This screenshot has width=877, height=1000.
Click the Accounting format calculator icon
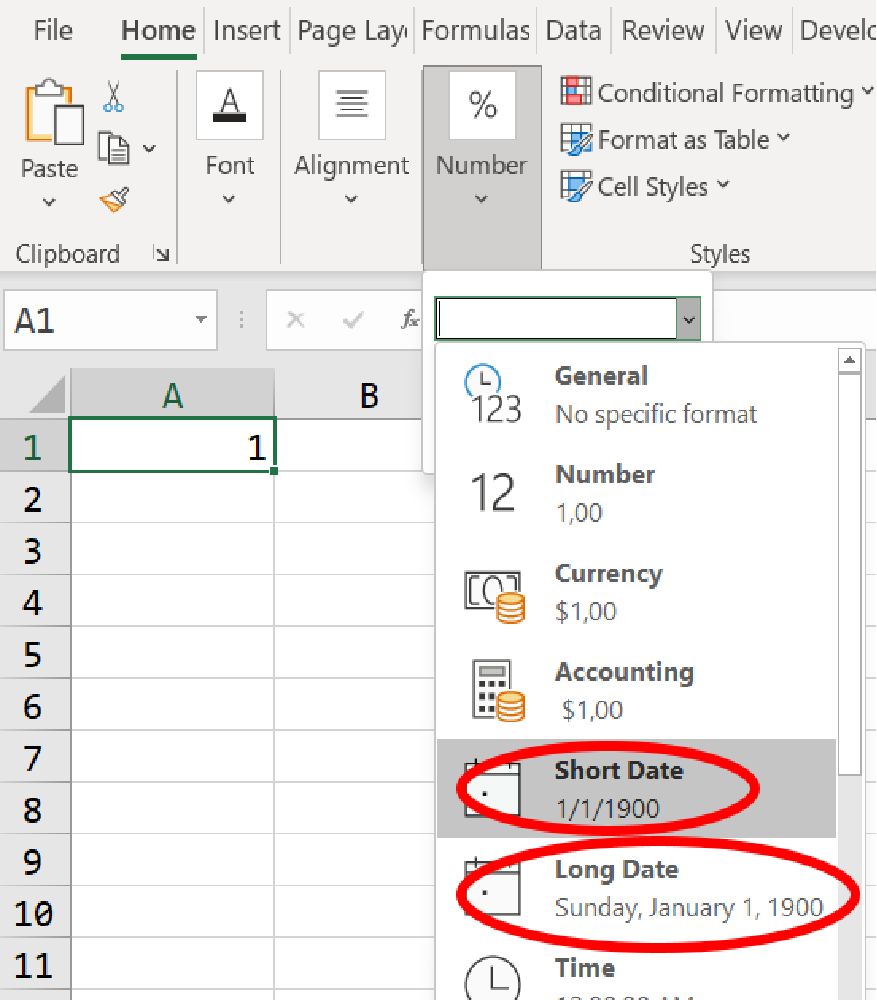[497, 691]
